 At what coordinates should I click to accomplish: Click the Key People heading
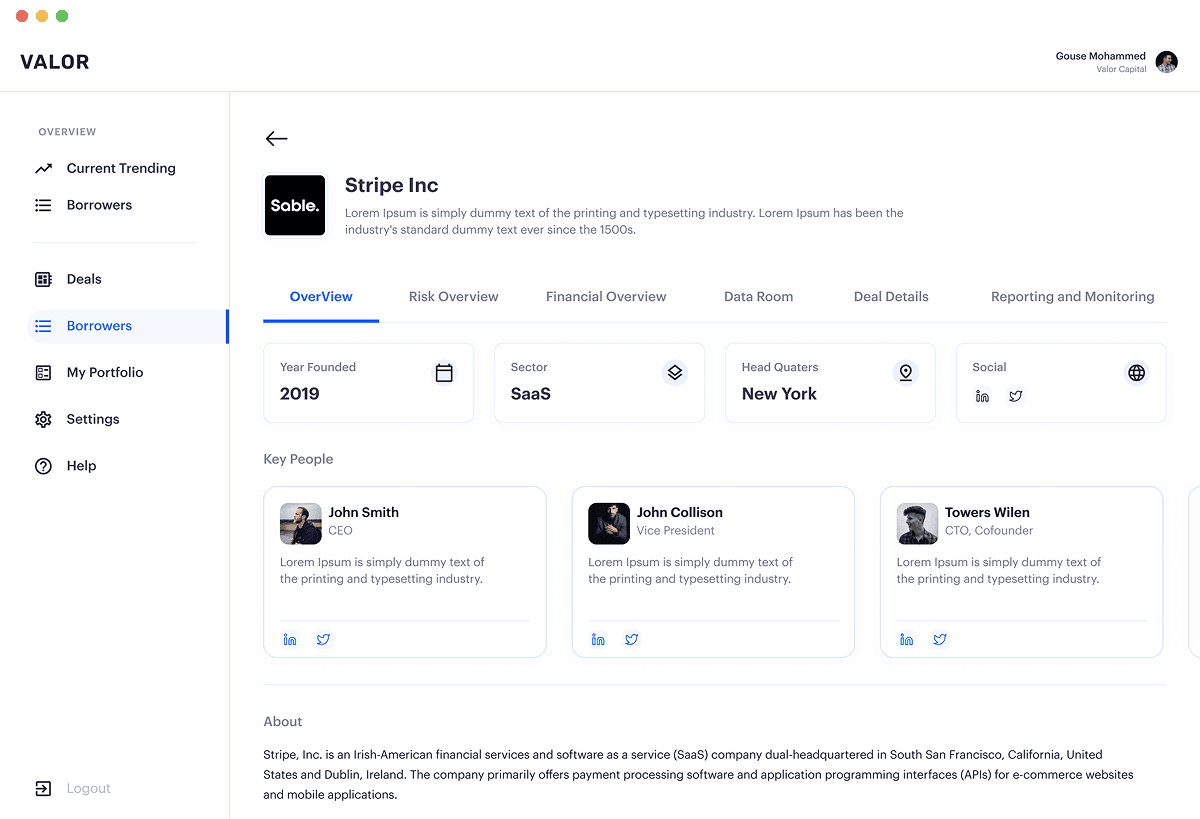click(298, 459)
